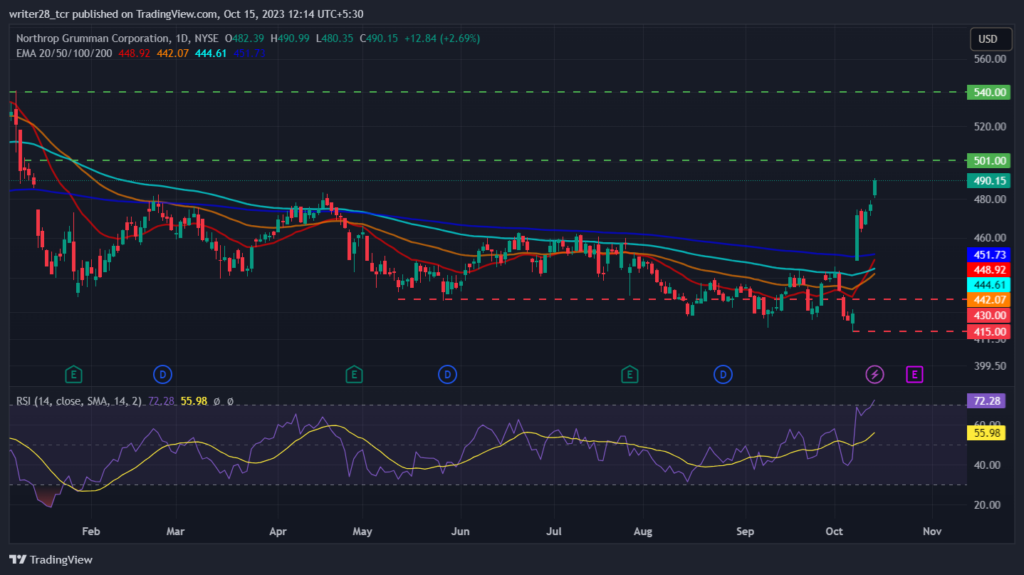Click the Feb label on time axis
Screen dimensions: 1024x575
click(x=91, y=531)
